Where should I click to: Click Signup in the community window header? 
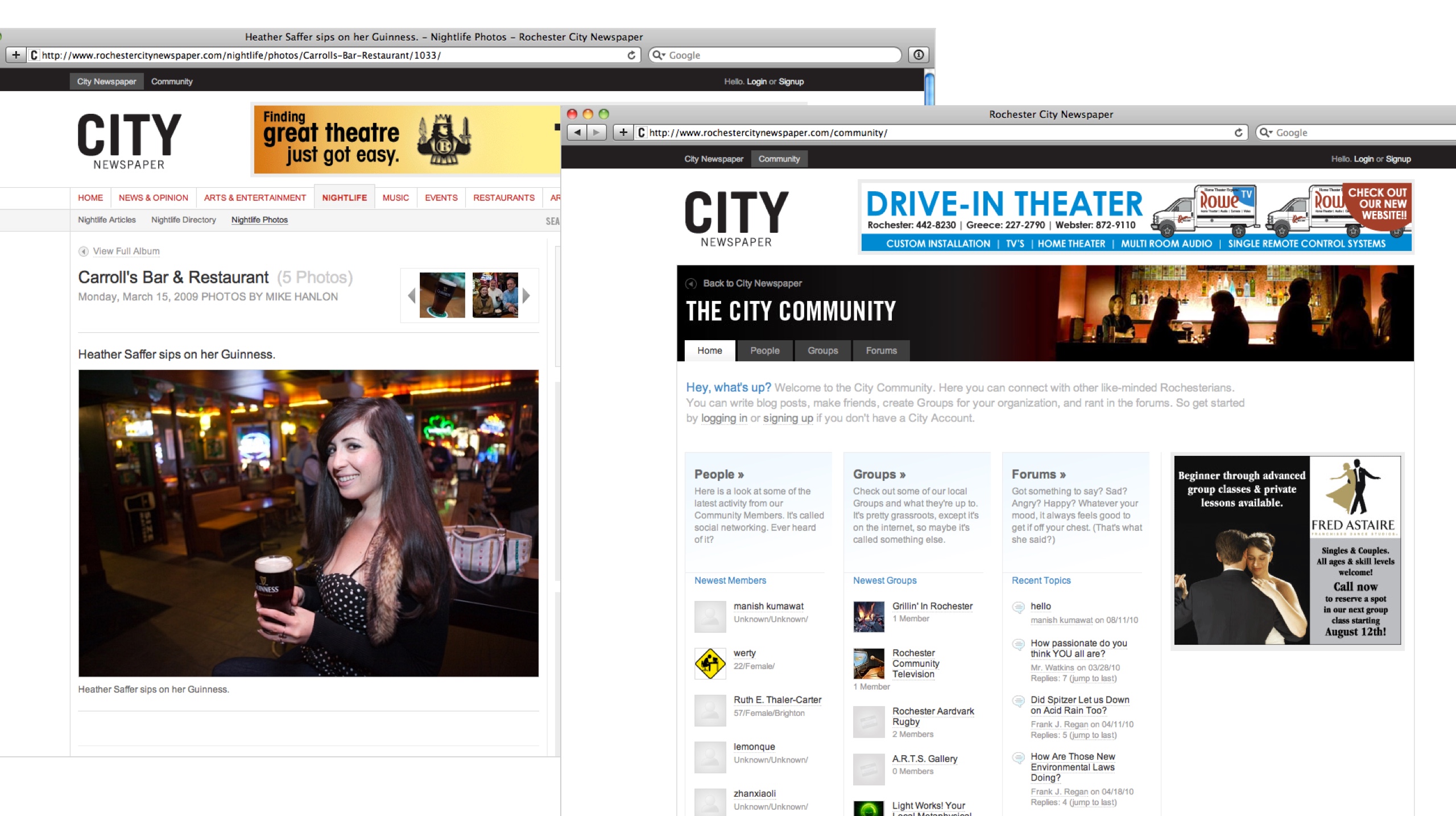coord(1398,159)
